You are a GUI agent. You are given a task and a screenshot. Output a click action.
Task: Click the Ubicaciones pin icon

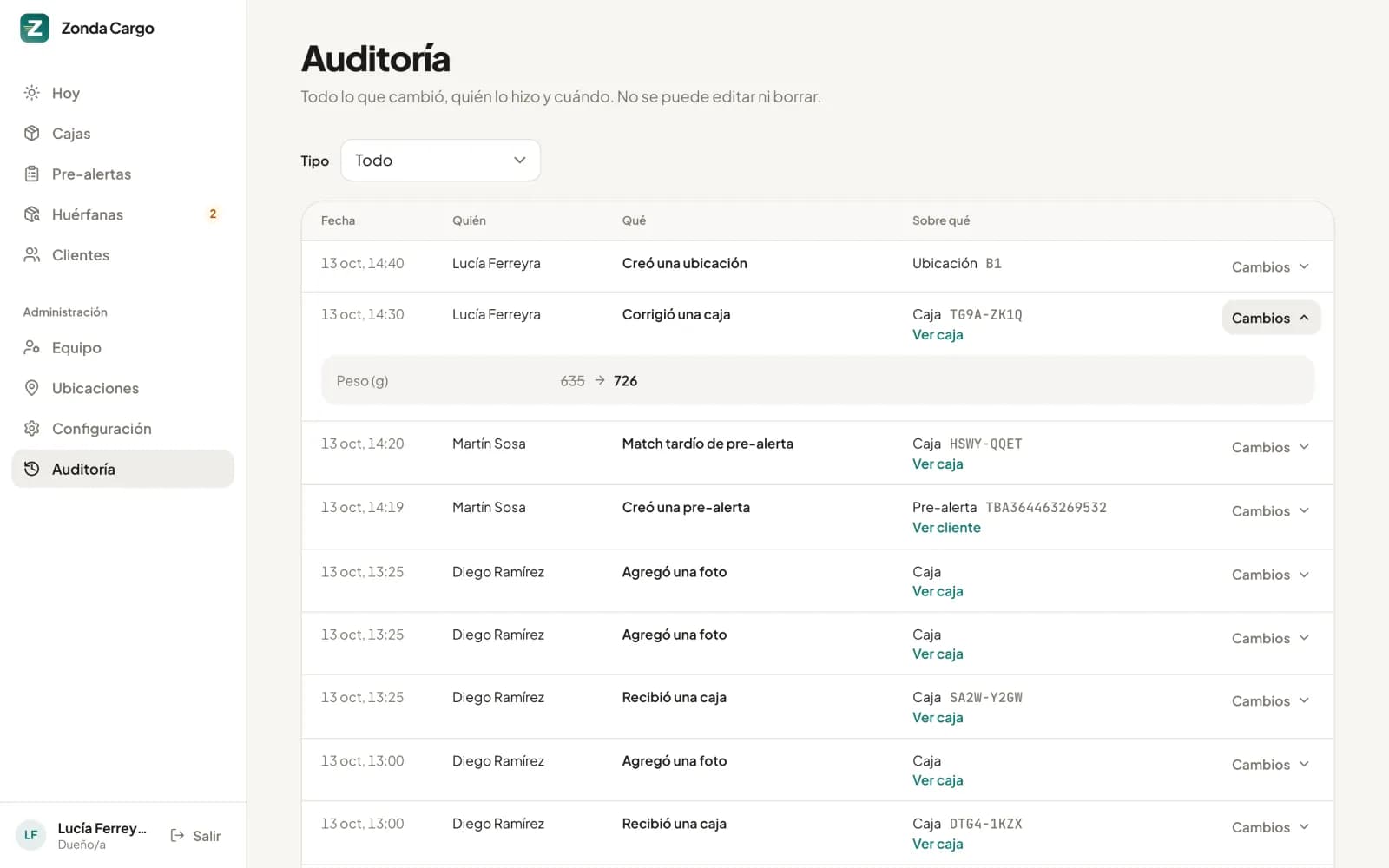click(x=32, y=388)
